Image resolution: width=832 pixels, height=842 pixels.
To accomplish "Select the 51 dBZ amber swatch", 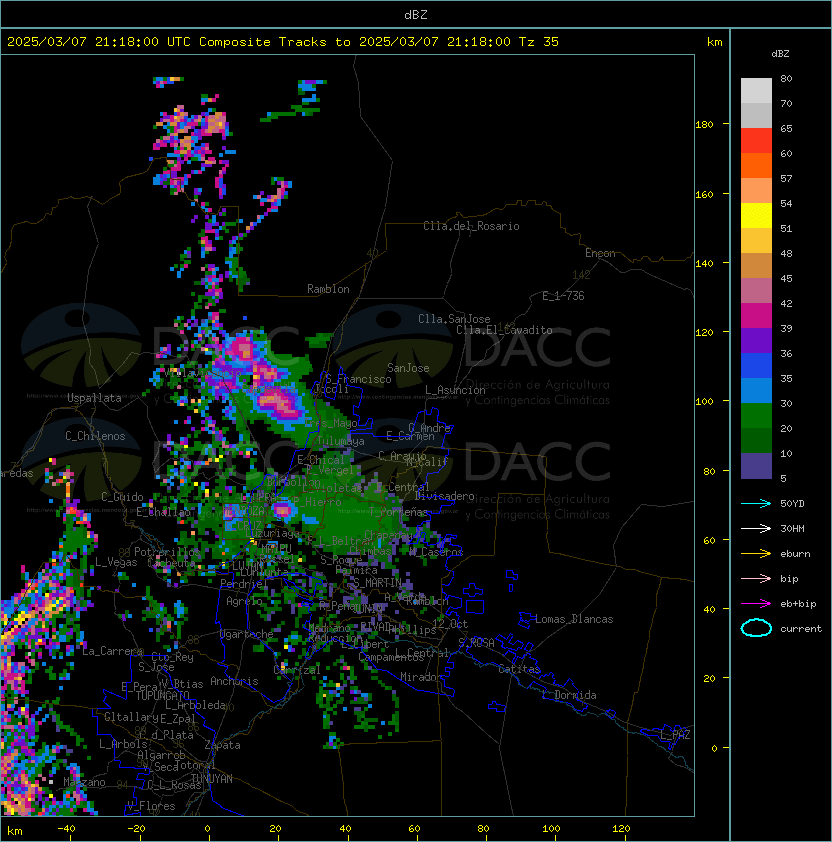I will pyautogui.click(x=756, y=241).
